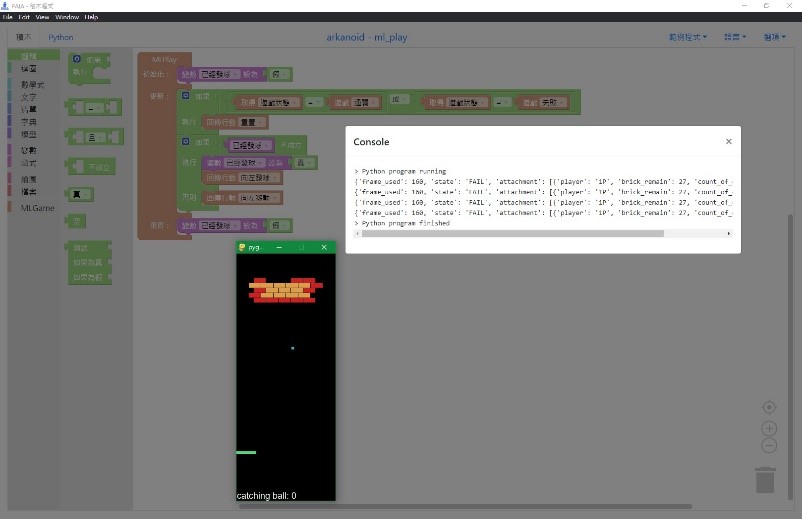Viewport: 802px width, 519px height.
Task: Click the 'catching ball: 0' text in the game window
Action: pyautogui.click(x=266, y=495)
